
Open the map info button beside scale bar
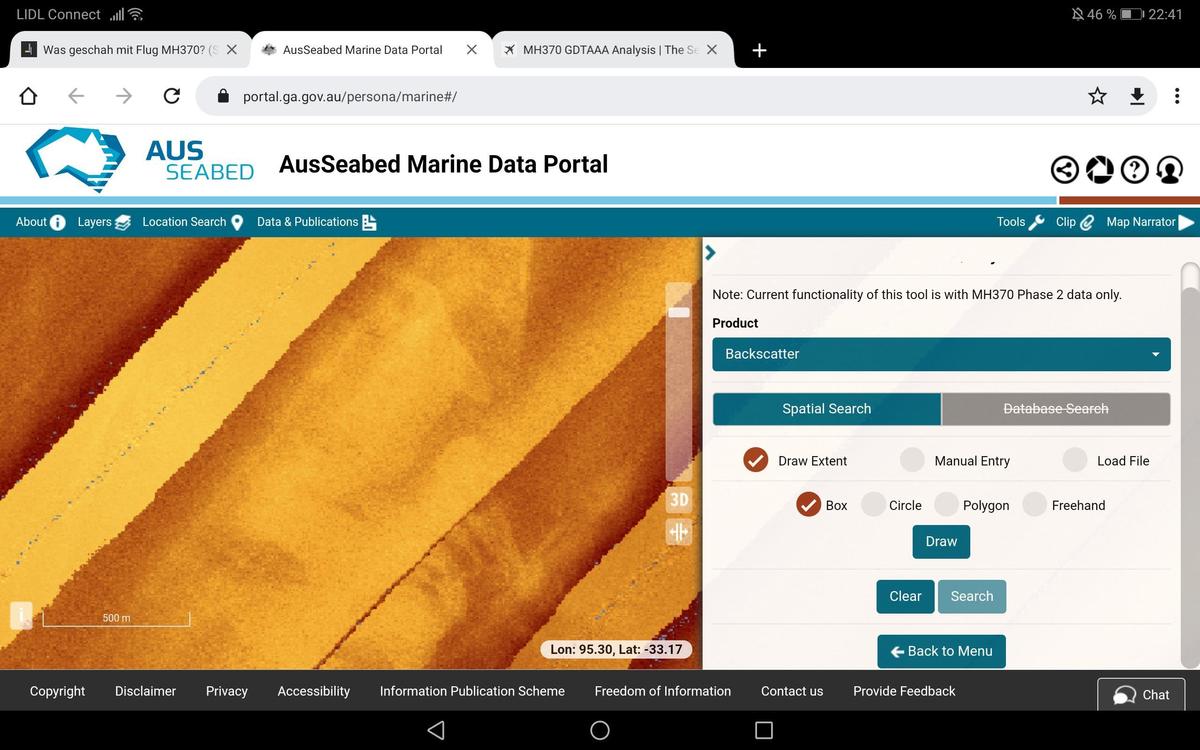[x=21, y=615]
